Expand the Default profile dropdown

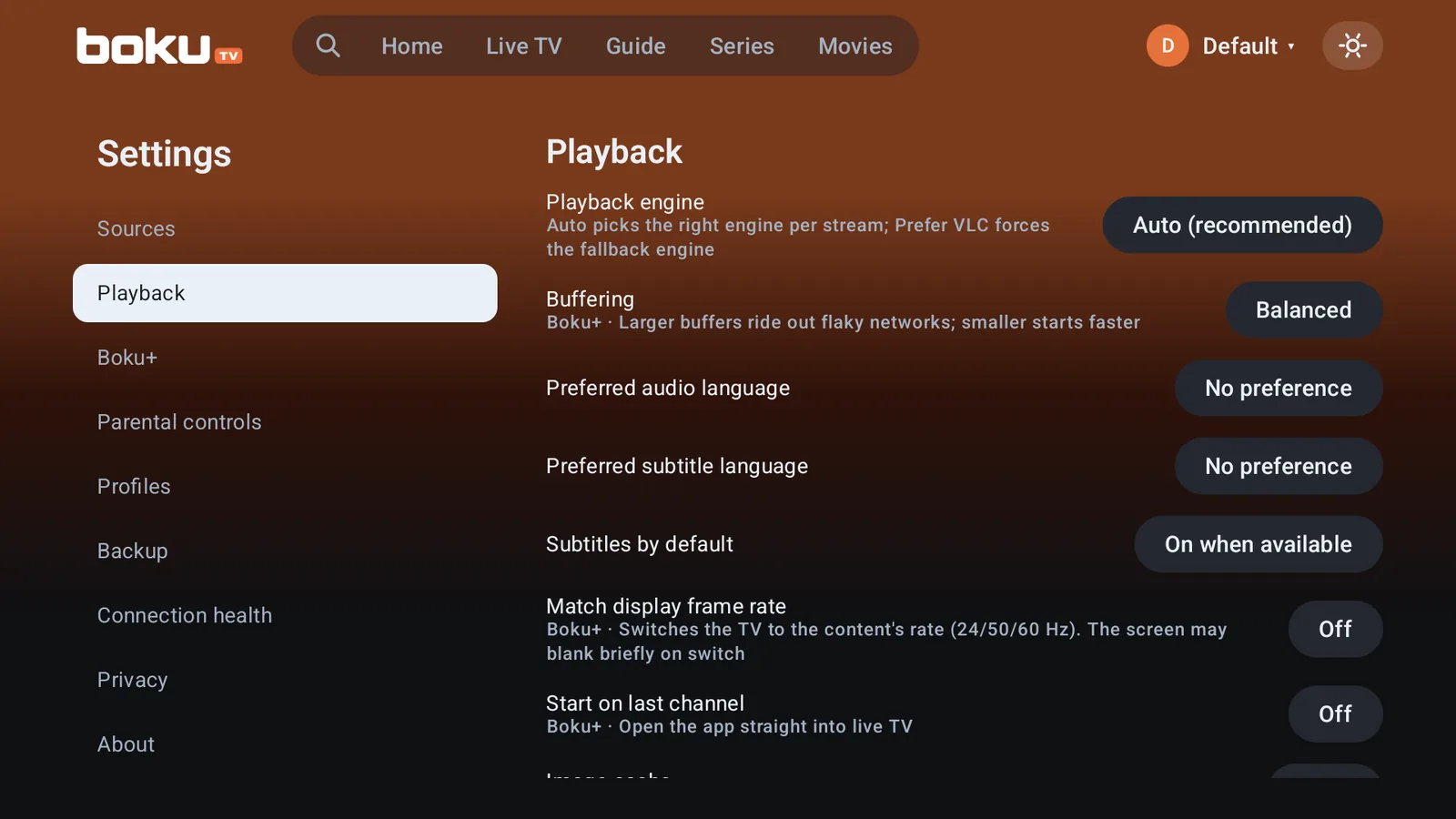[1249, 46]
